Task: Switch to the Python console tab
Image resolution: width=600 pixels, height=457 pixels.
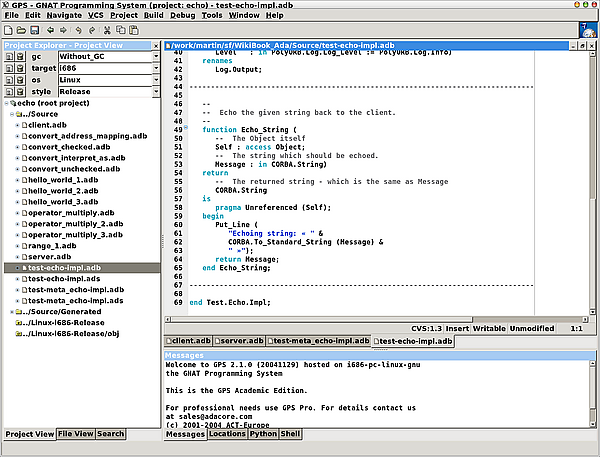Action: [263, 434]
